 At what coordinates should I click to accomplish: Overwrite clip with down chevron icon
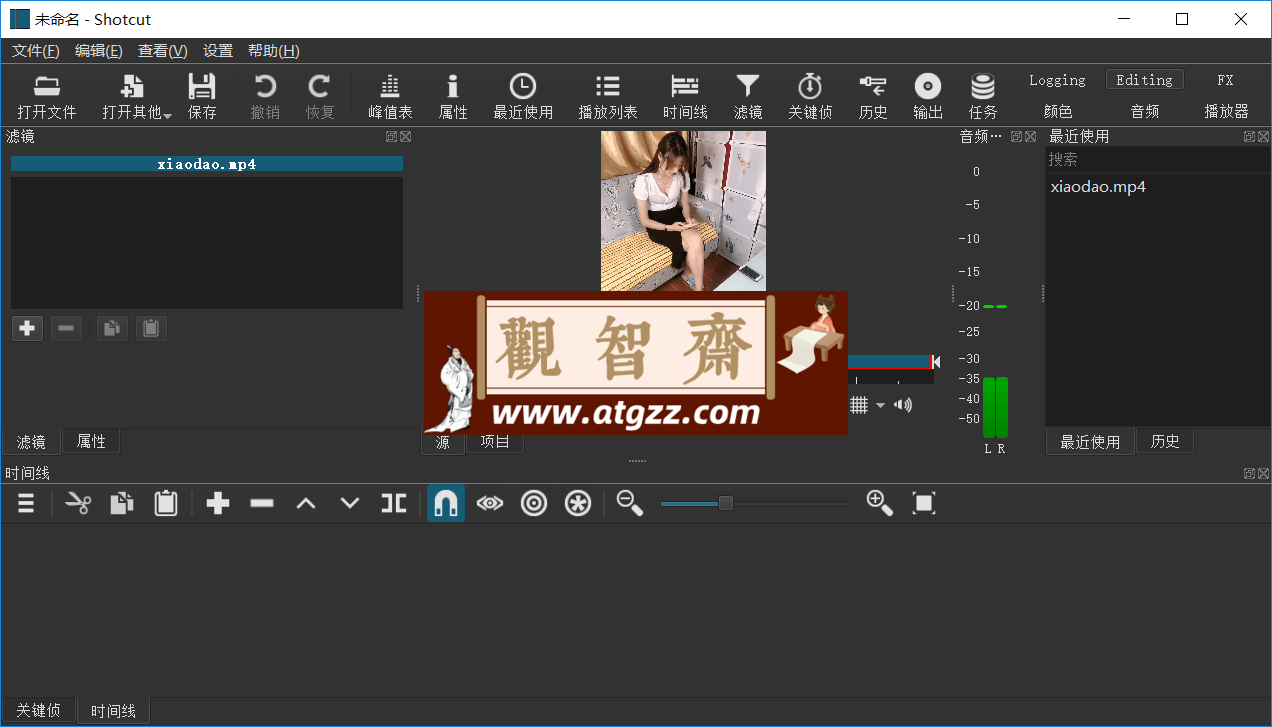point(350,503)
